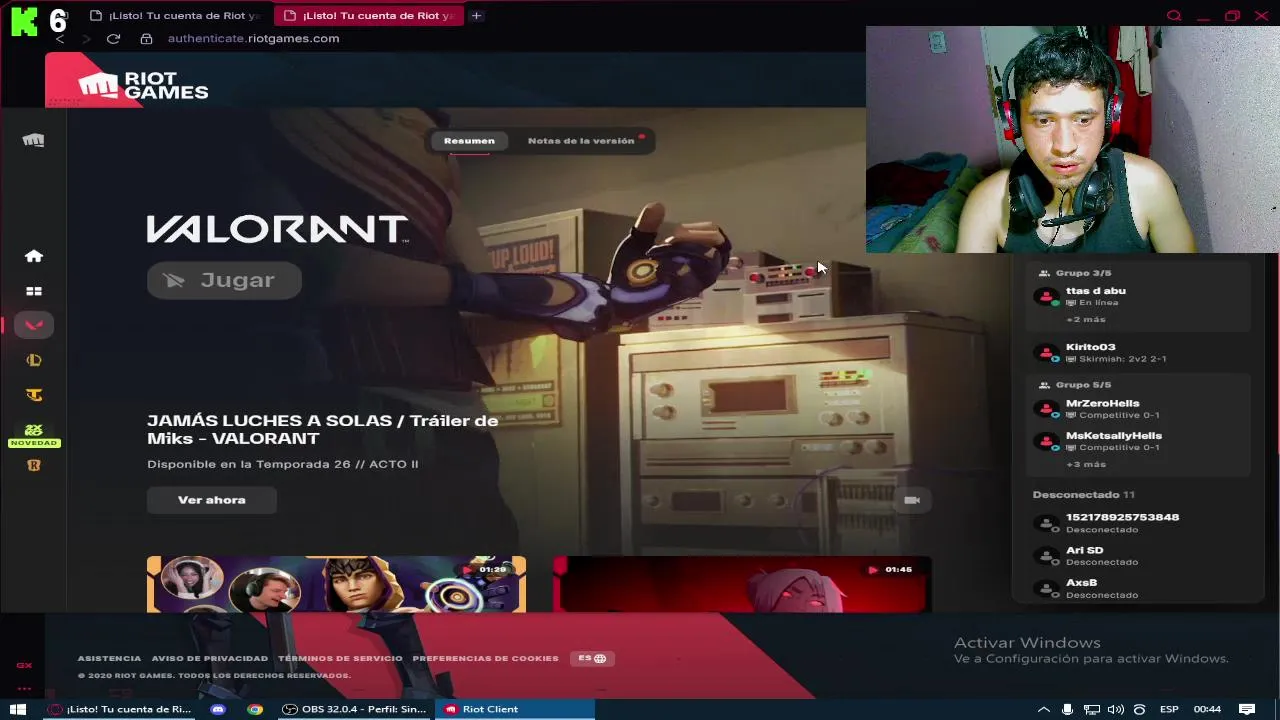
Task: Open the TÉRMINOS DE SERVICIO link
Action: [340, 658]
